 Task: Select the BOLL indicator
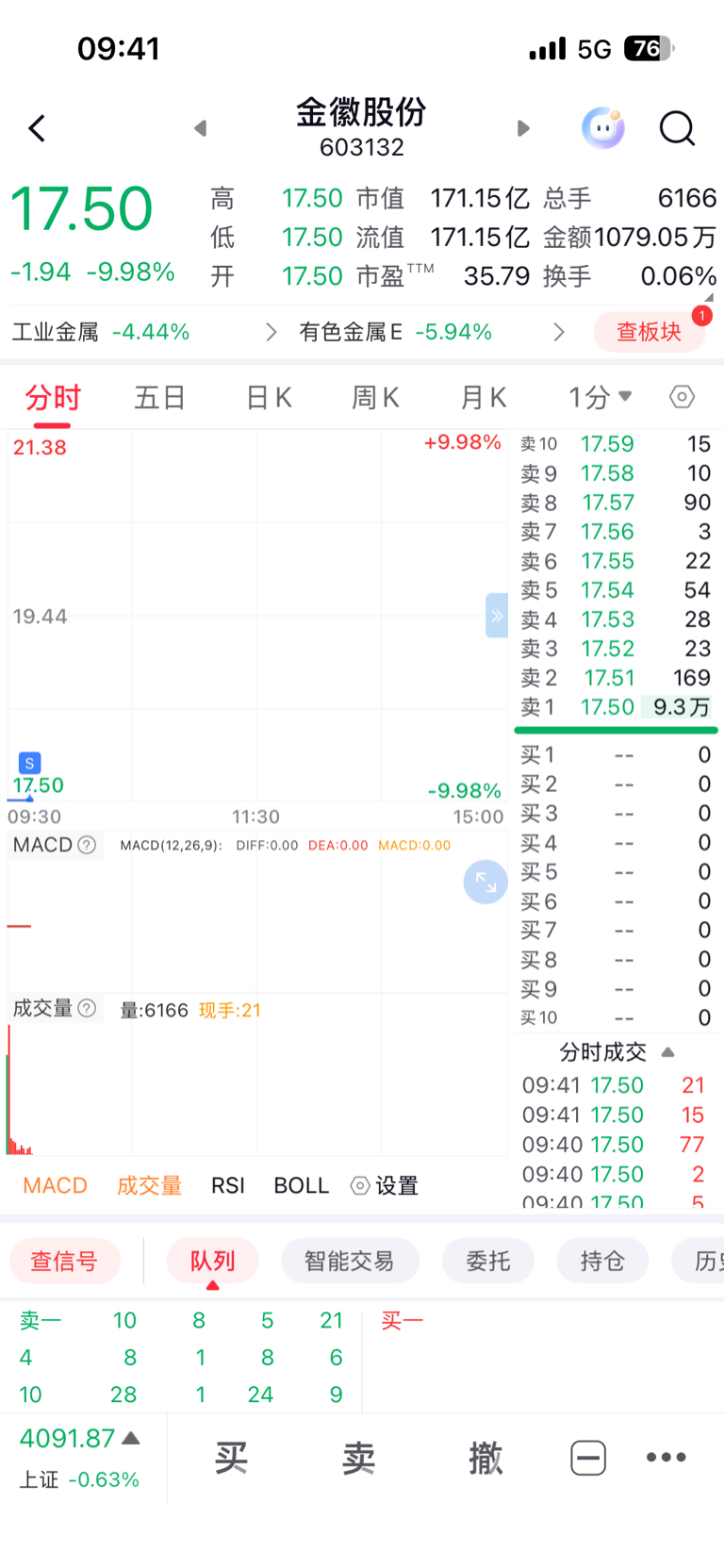[x=301, y=1185]
